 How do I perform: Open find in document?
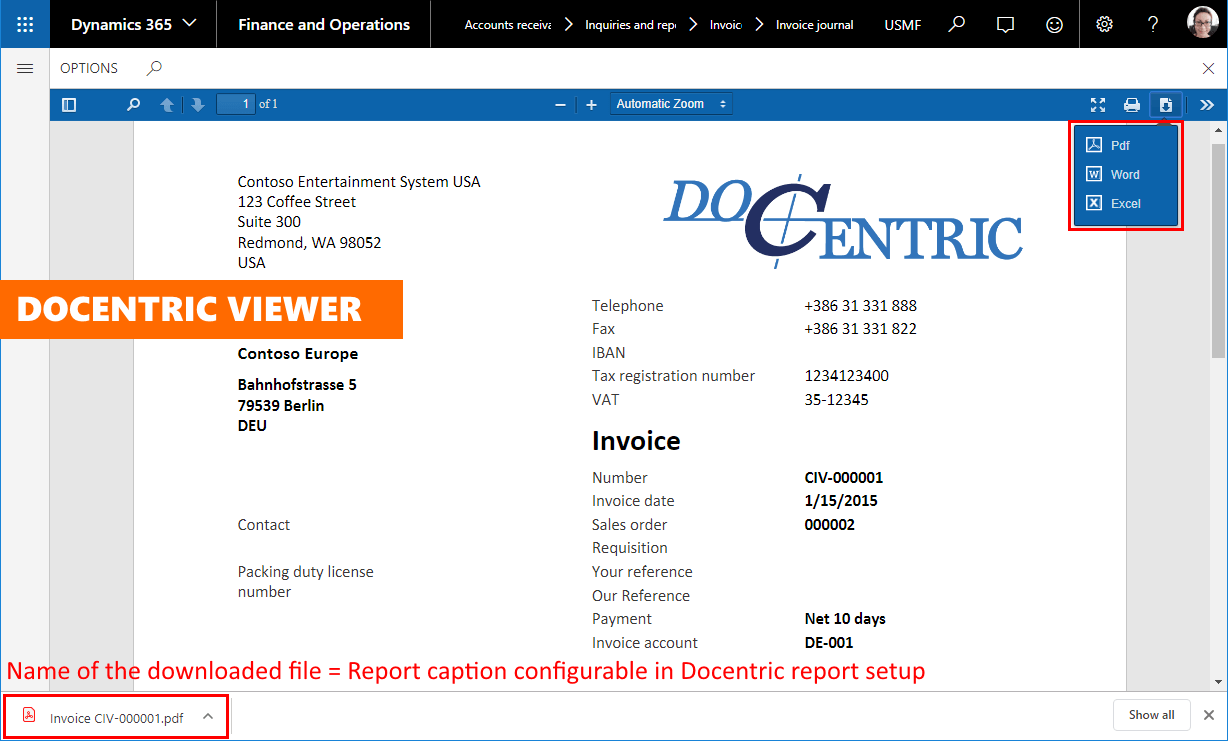point(133,104)
